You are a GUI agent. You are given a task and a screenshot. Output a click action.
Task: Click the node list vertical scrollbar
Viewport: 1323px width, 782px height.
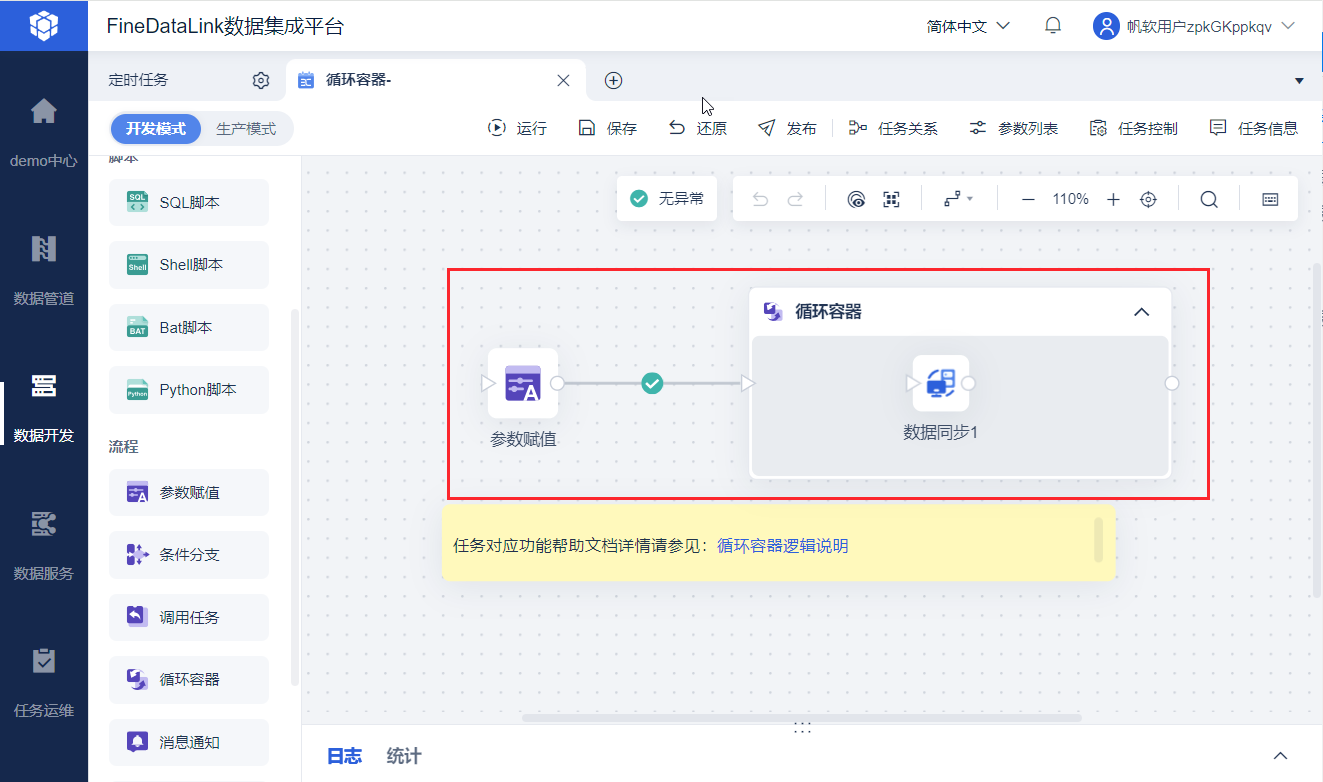pyautogui.click(x=294, y=498)
